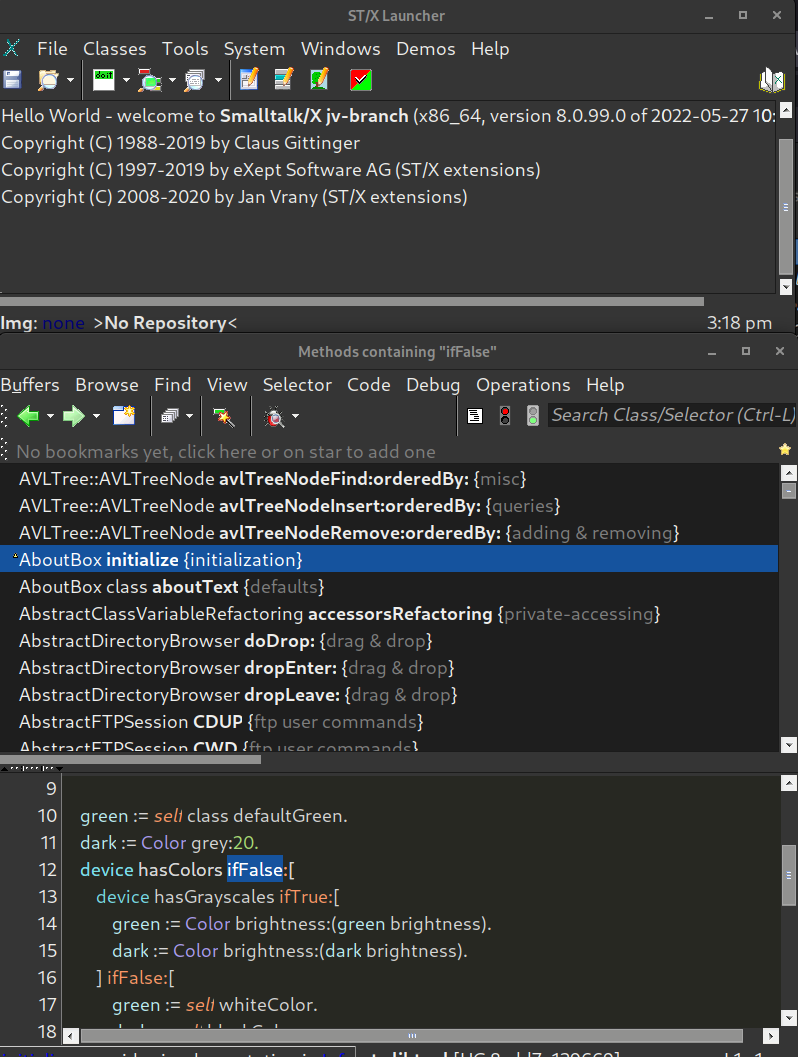
Task: Open the 'doit' workspace icon
Action: tap(104, 80)
